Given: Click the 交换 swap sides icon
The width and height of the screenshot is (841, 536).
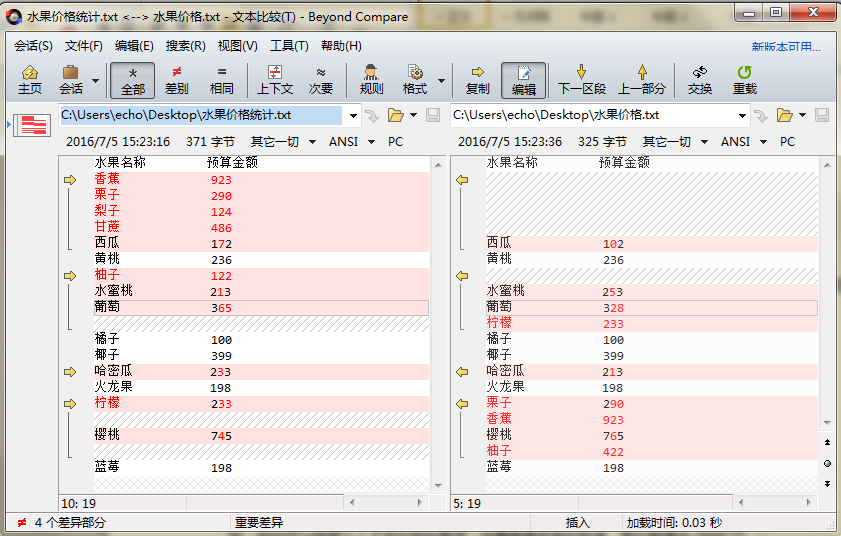Looking at the screenshot, I should click(x=699, y=80).
